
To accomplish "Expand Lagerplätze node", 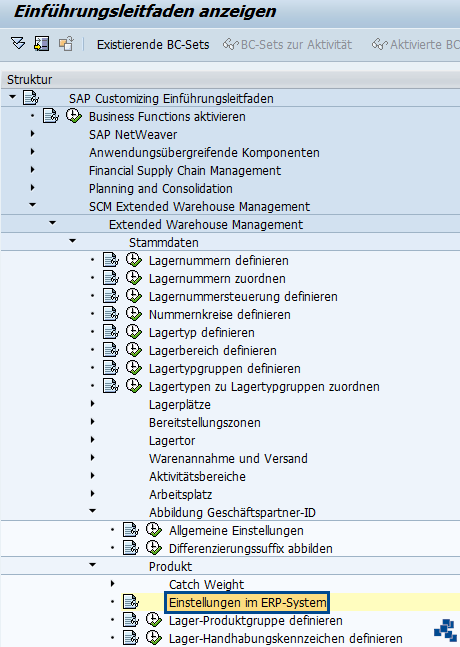I will pyautogui.click(x=92, y=404).
